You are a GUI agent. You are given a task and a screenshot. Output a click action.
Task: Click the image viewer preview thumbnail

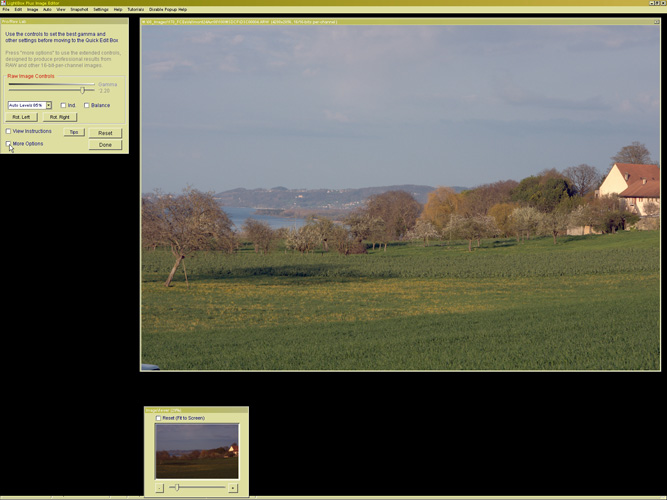[x=196, y=450]
